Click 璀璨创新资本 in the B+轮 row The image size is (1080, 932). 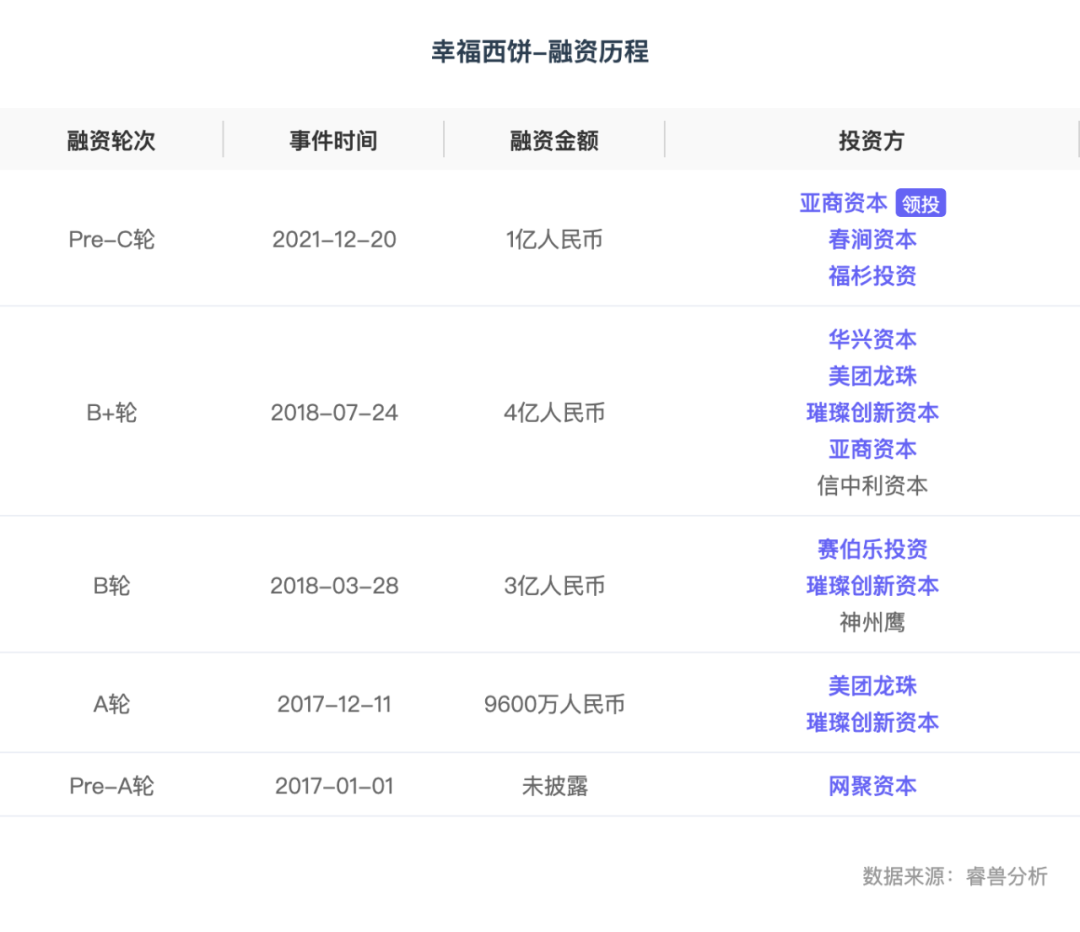point(872,412)
